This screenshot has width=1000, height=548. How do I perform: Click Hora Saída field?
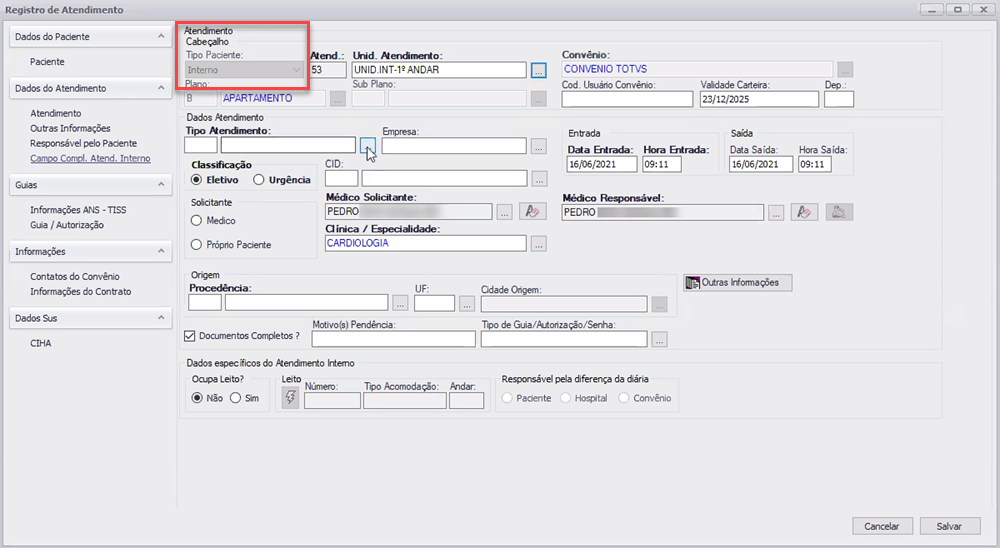(x=814, y=165)
